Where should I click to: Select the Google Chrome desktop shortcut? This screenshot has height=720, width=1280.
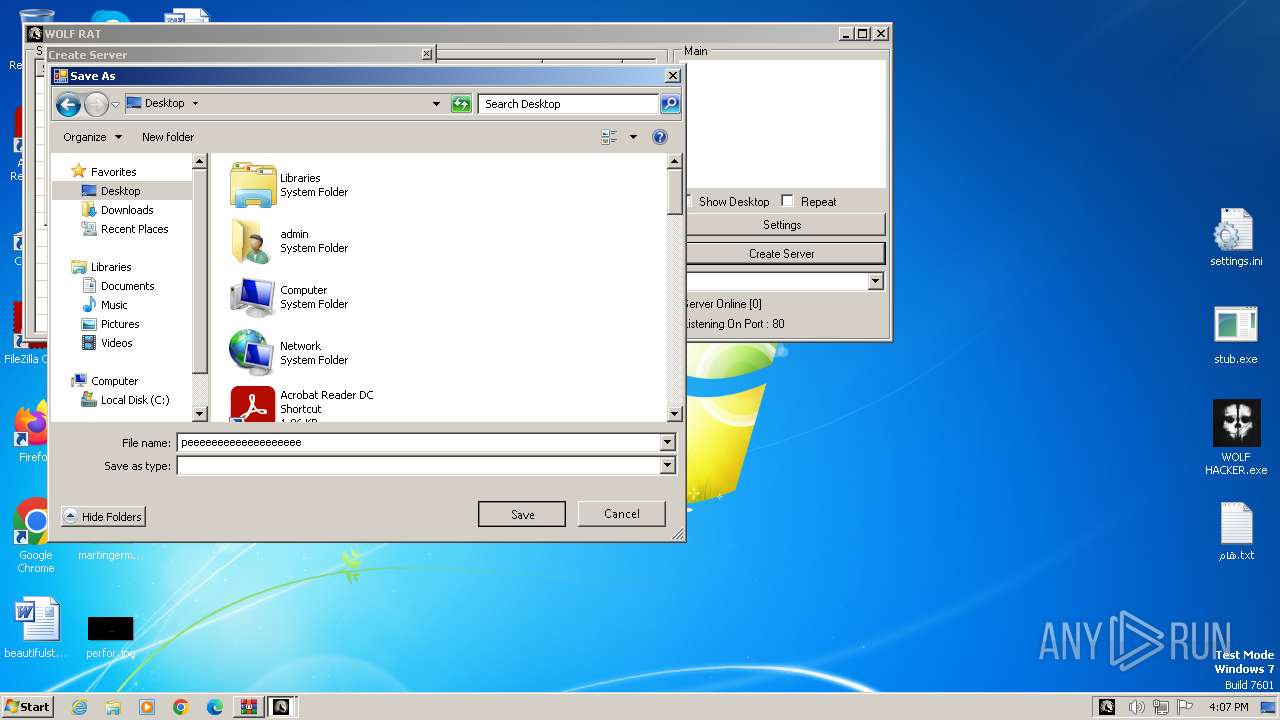pyautogui.click(x=35, y=535)
